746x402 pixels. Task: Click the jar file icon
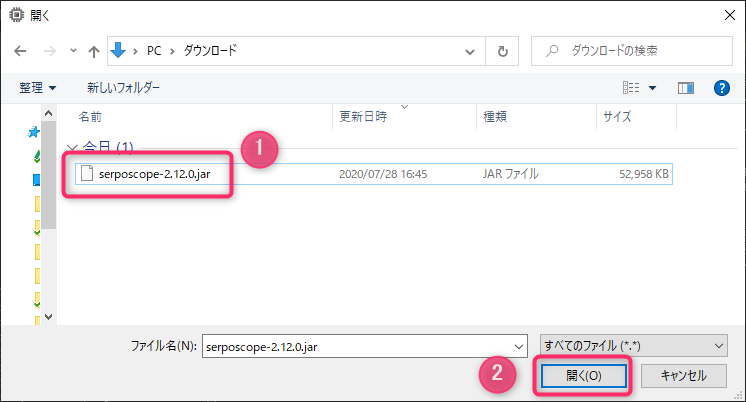click(x=87, y=173)
